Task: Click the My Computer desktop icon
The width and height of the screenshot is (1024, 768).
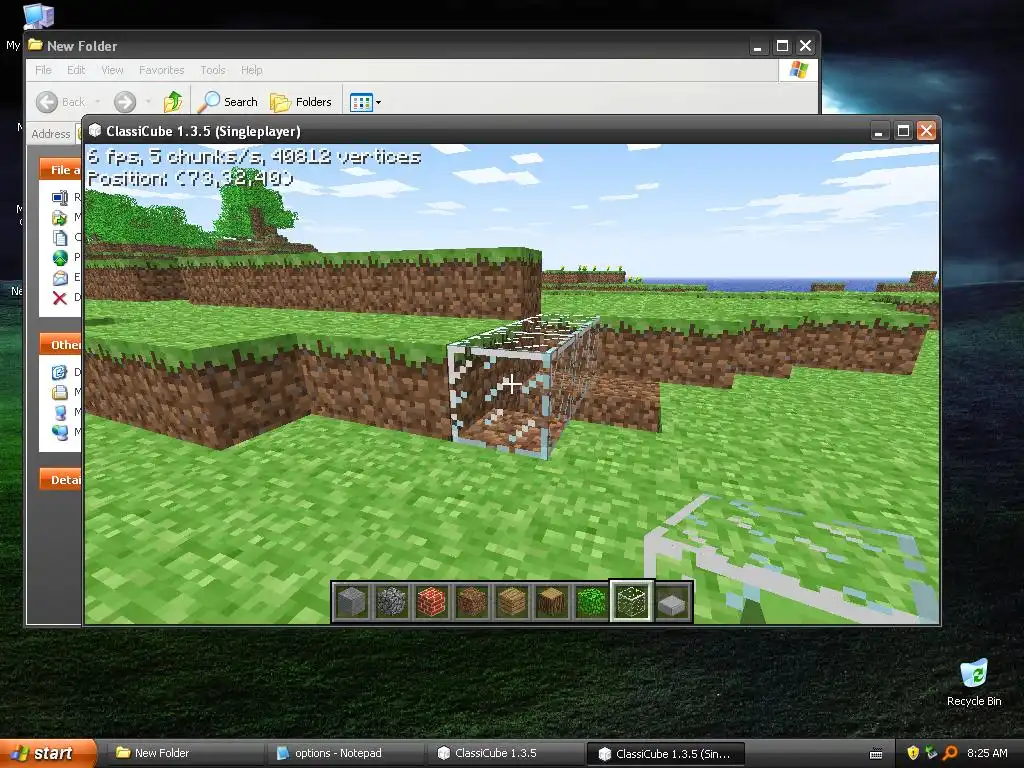Action: pos(38,16)
